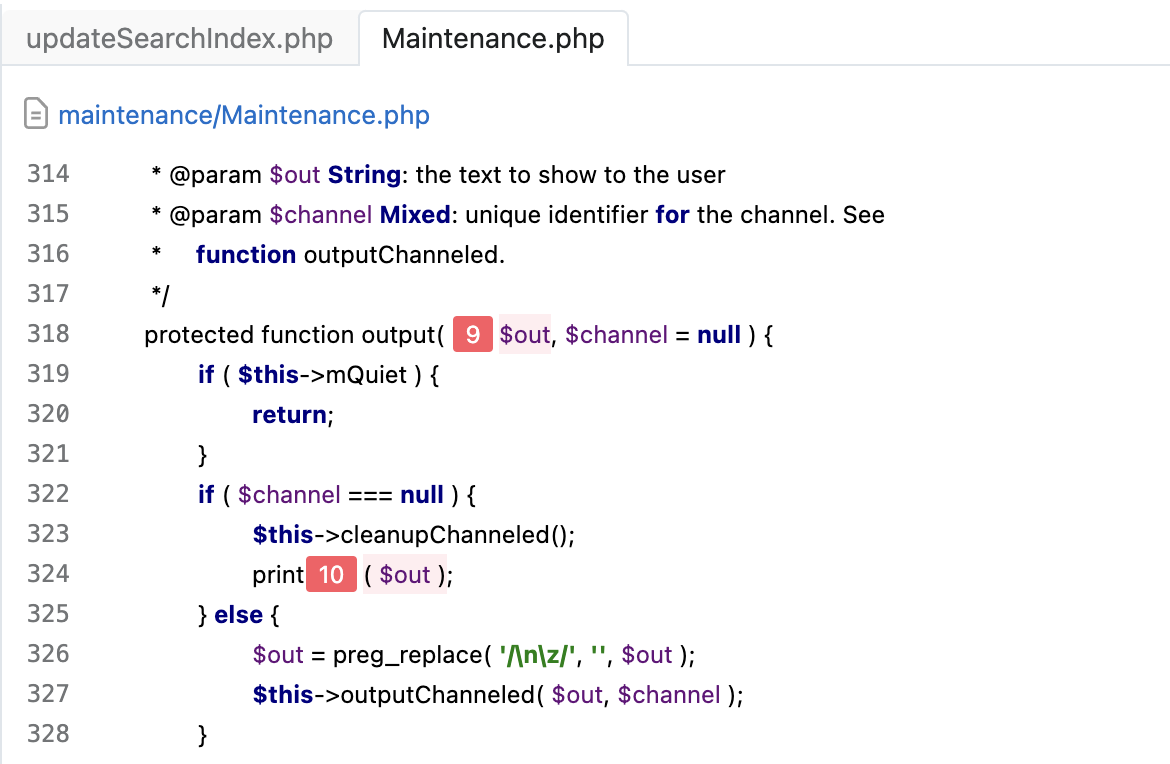
Task: Click the document icon beside the file path
Action: point(36,114)
